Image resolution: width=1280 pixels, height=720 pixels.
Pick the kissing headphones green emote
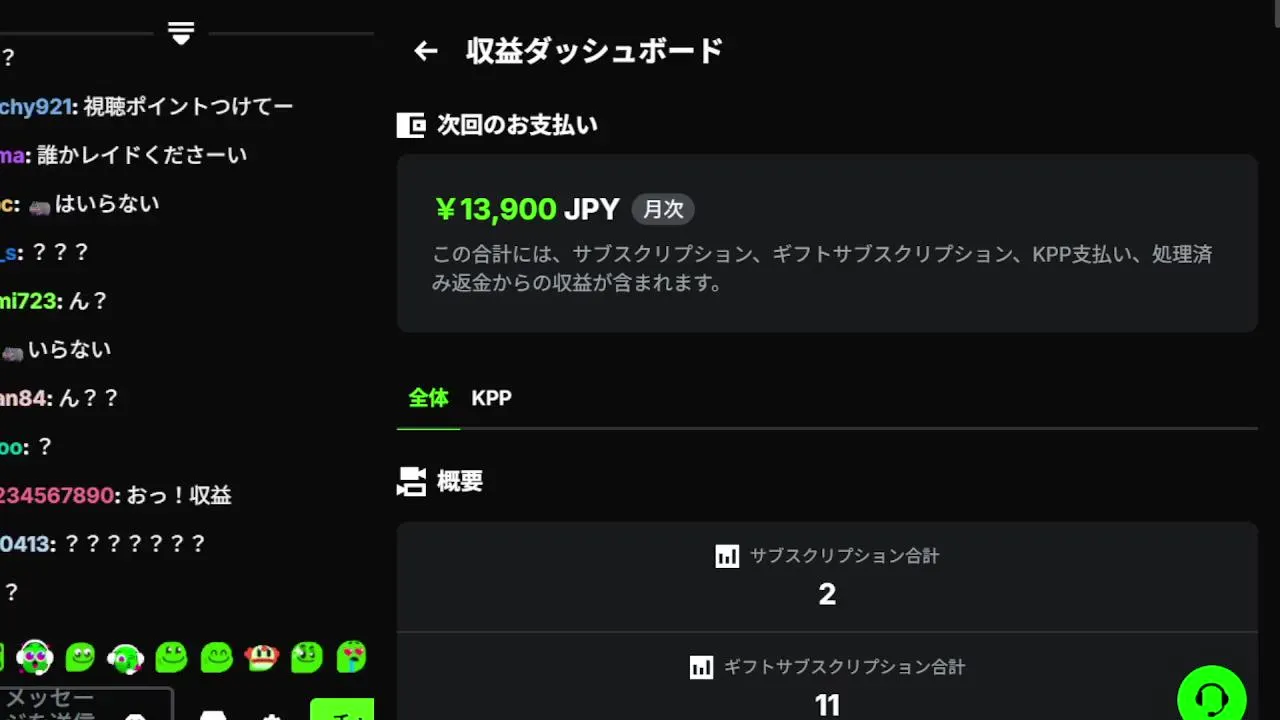coord(126,657)
